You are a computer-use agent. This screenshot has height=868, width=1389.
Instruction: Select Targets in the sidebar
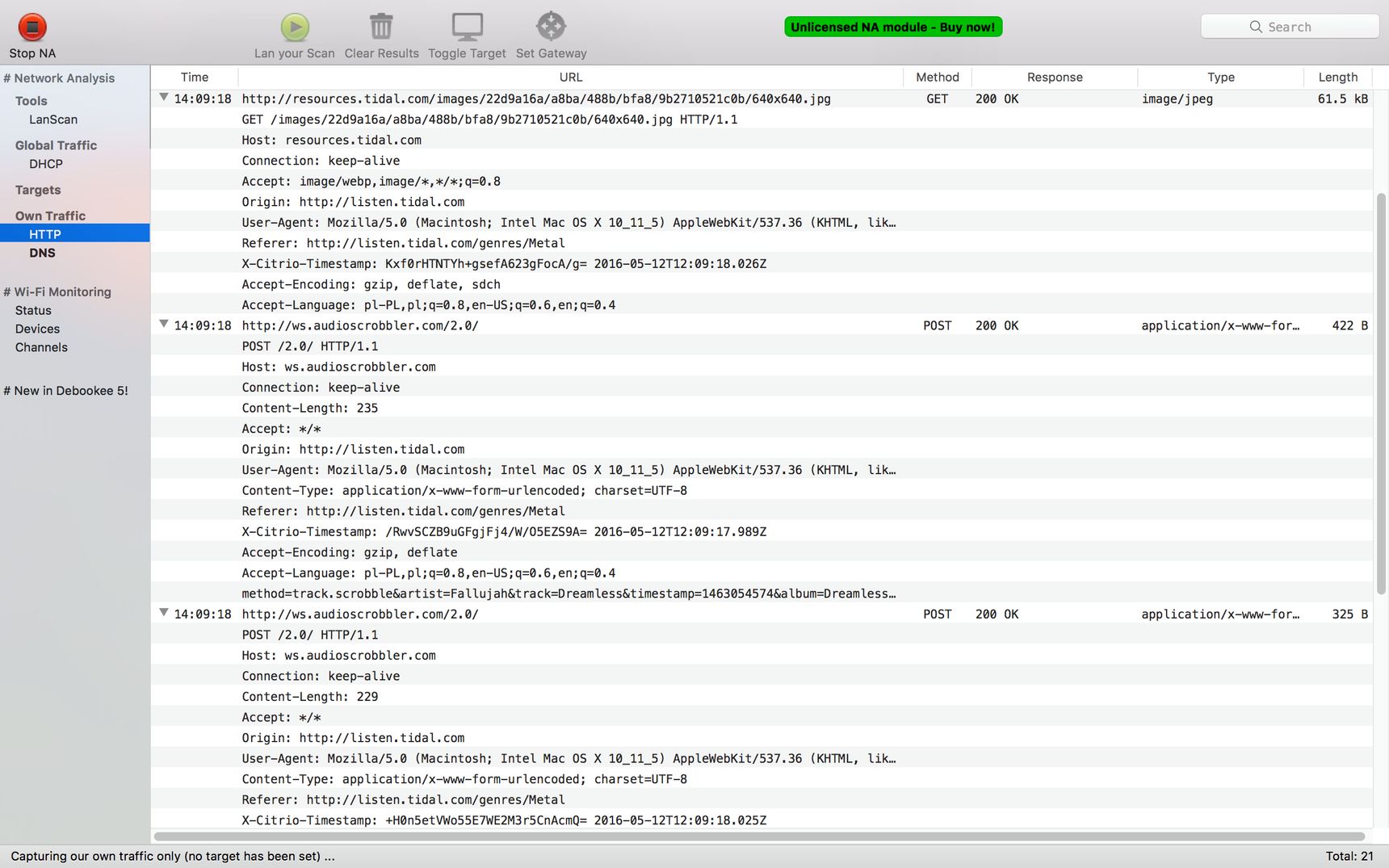coord(38,190)
